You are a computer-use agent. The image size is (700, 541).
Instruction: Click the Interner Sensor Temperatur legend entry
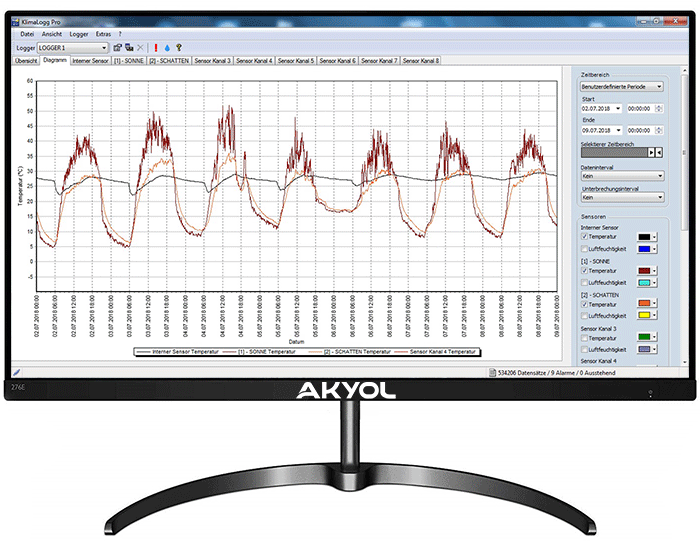point(177,352)
